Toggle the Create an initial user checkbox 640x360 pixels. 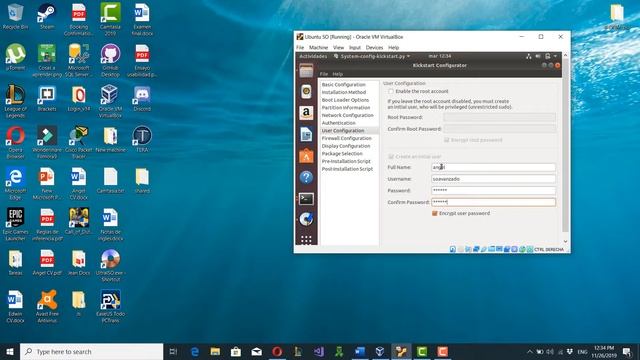pos(391,157)
